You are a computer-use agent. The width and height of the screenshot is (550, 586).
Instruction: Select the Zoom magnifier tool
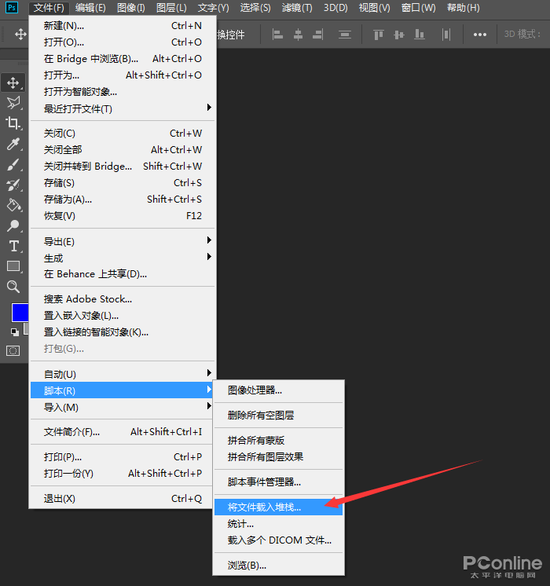[13, 287]
